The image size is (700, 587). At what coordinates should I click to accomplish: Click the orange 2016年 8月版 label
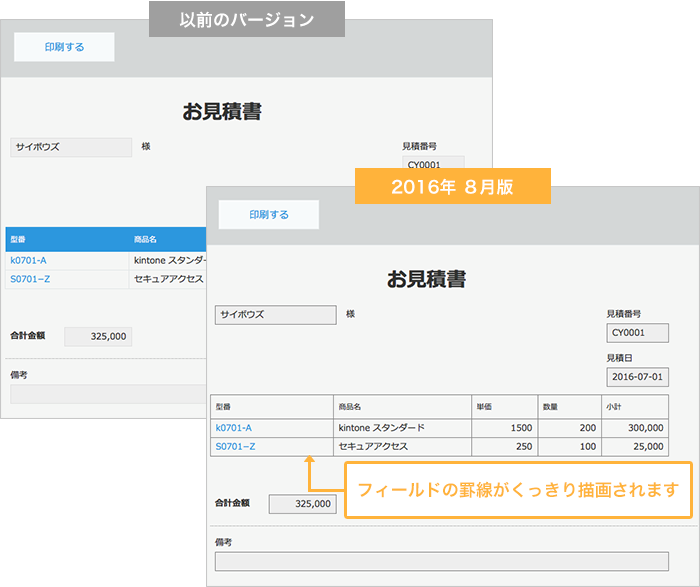click(452, 186)
